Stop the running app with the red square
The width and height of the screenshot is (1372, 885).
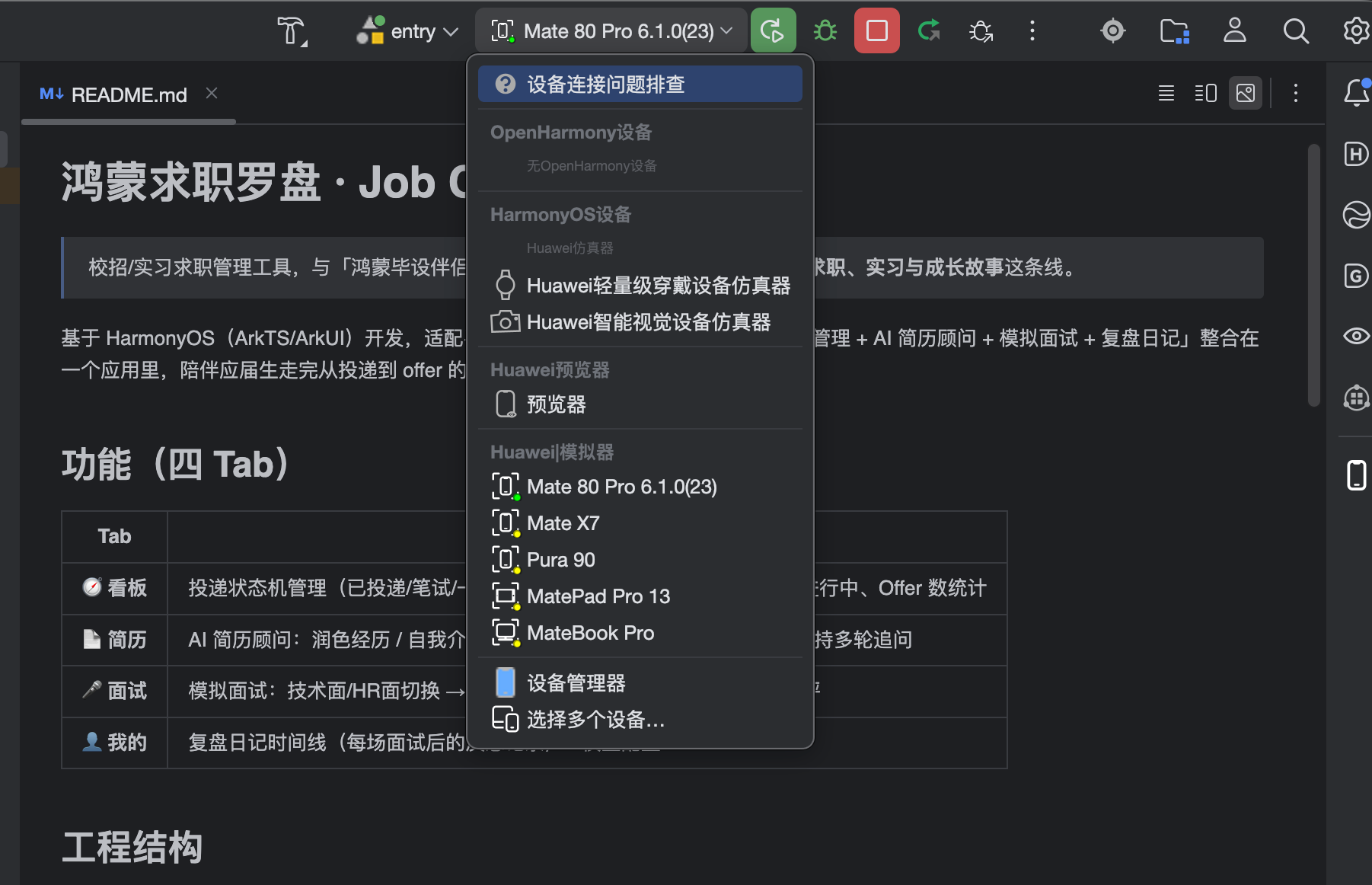click(x=876, y=31)
